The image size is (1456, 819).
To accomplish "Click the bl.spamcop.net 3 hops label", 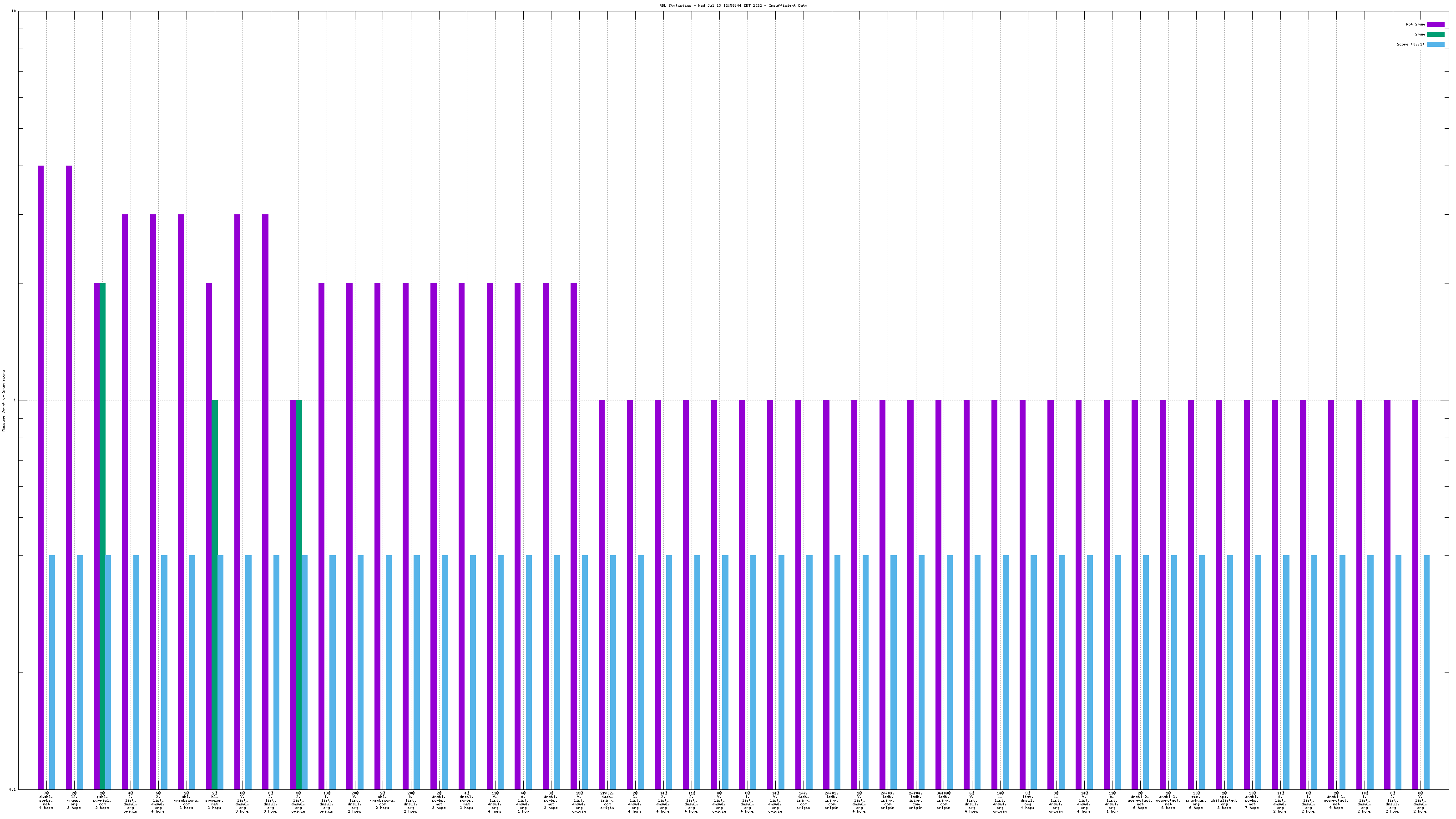I will click(x=214, y=800).
